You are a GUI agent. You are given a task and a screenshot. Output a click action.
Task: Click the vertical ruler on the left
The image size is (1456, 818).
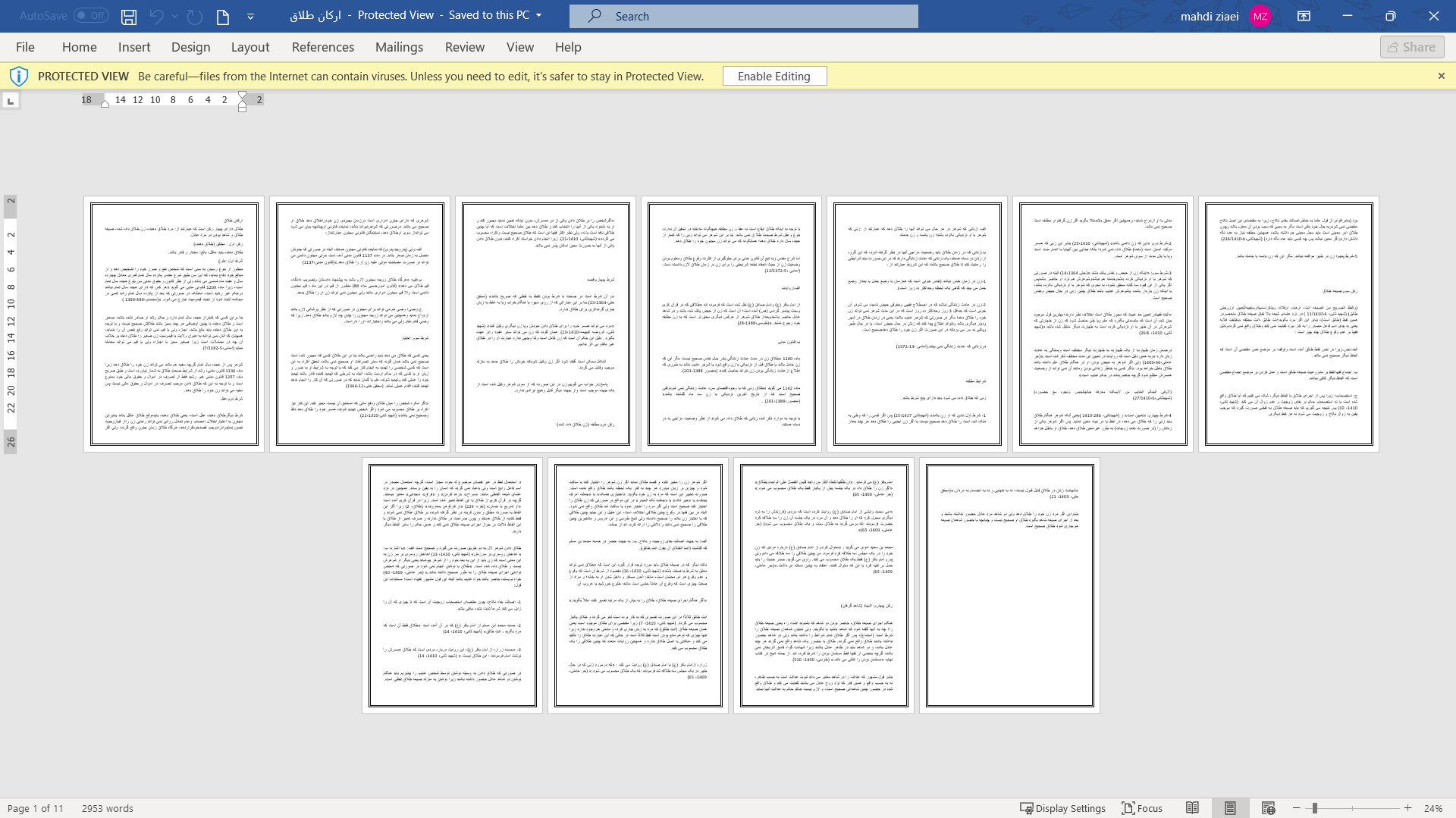click(x=11, y=324)
